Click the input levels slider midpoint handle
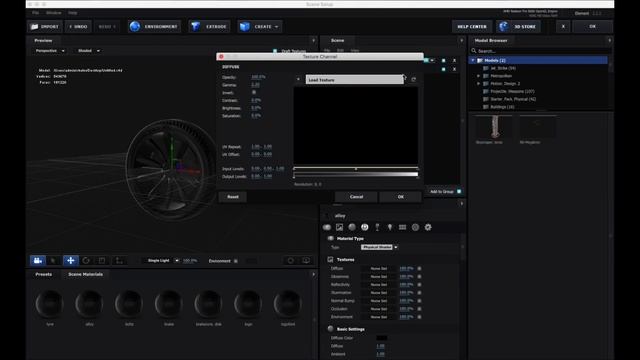This screenshot has width=640, height=360. [356, 169]
